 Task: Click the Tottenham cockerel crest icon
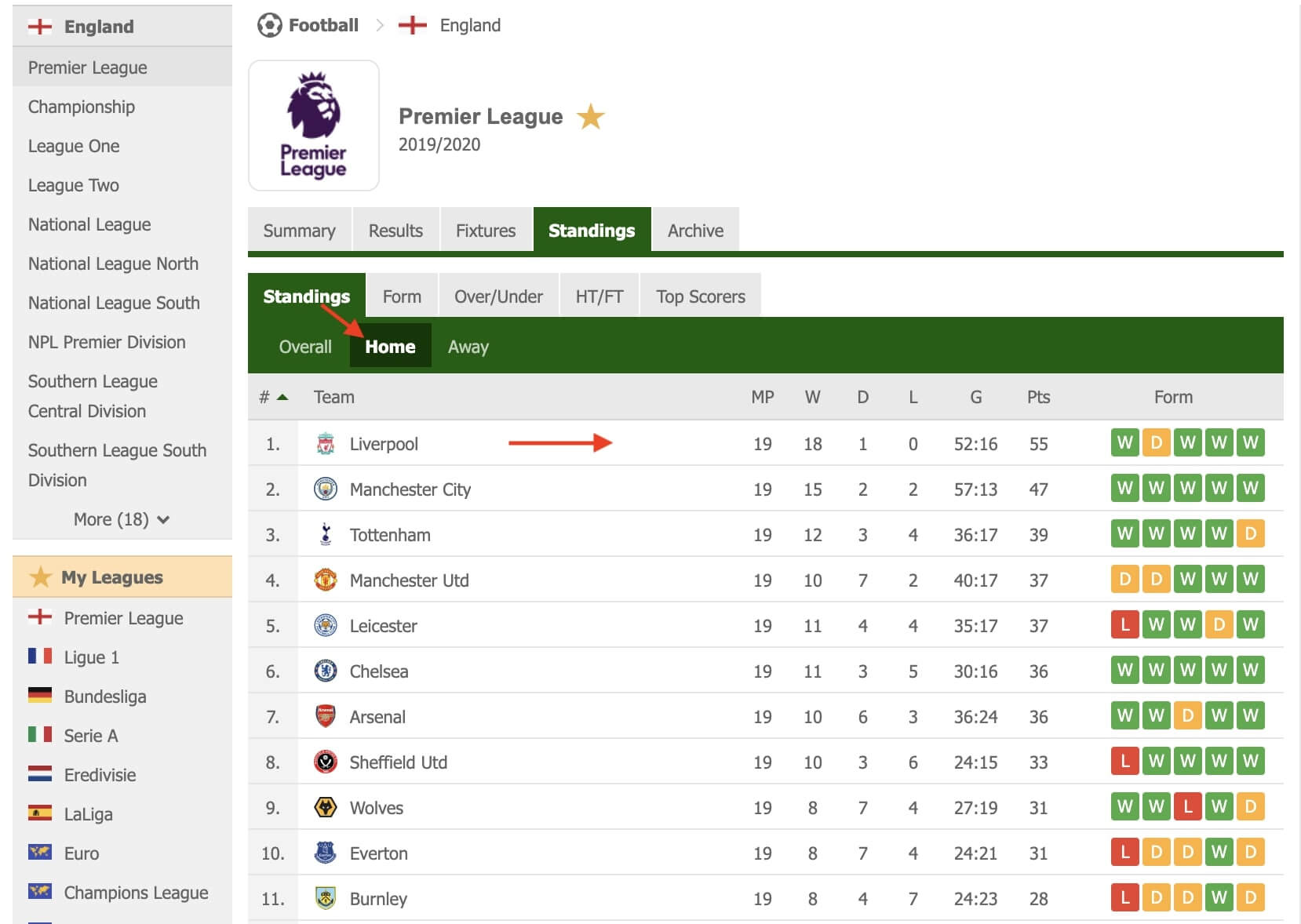click(x=325, y=535)
